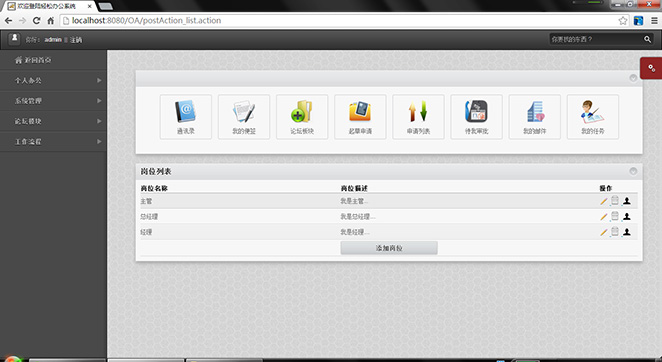The width and height of the screenshot is (662, 362).
Task: Expand the 工作流程 sidebar menu
Action: 53,142
